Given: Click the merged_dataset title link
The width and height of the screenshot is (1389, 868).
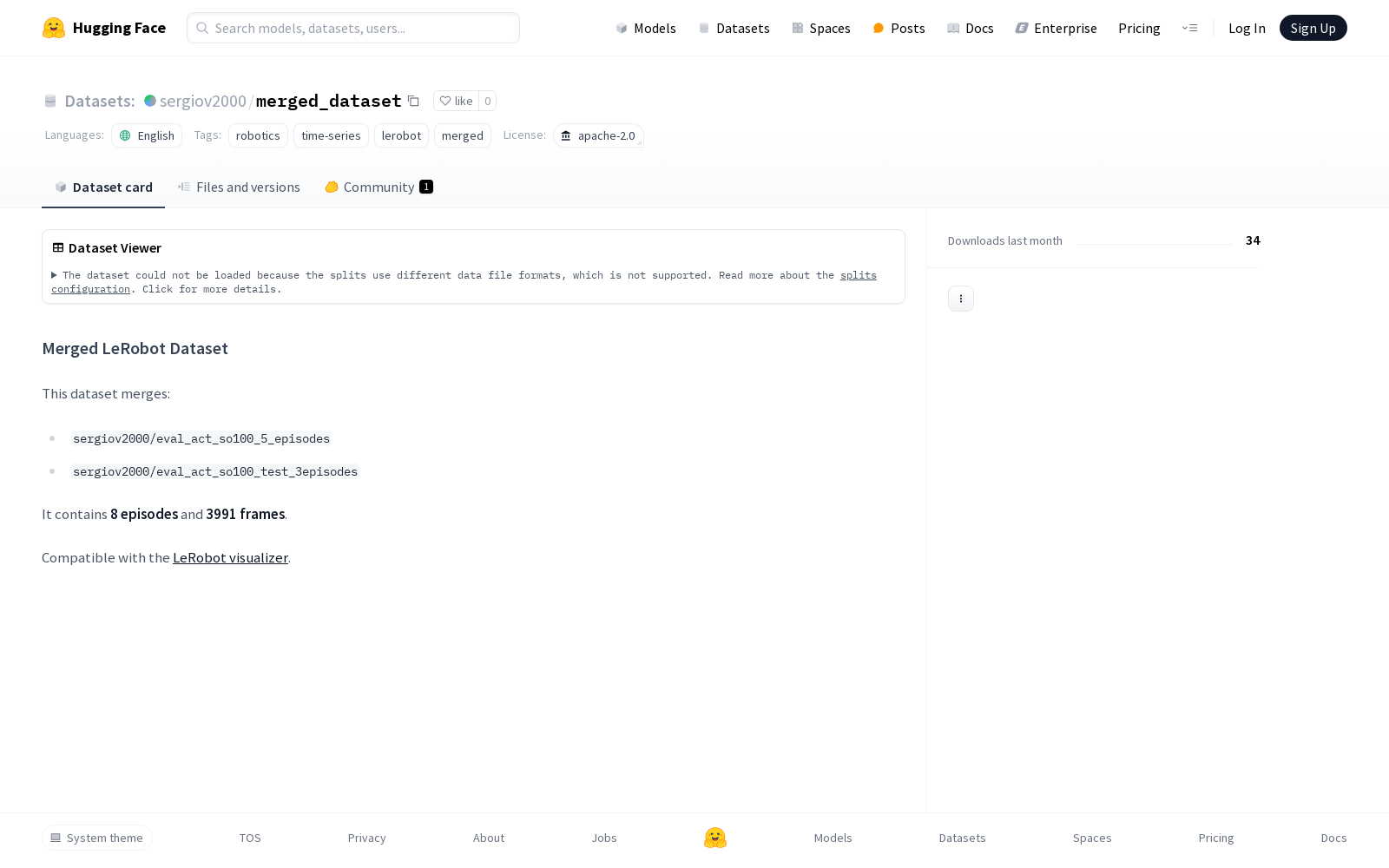Looking at the screenshot, I should [329, 101].
